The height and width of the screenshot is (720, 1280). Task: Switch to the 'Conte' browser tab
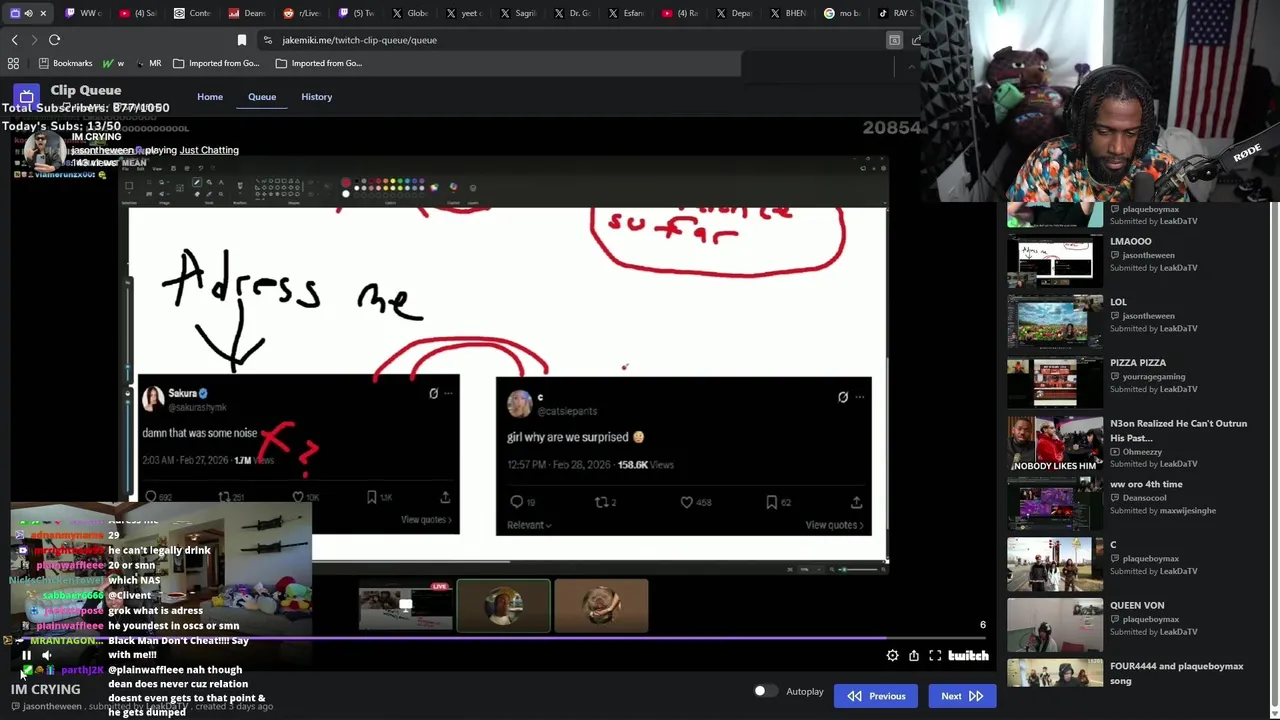(192, 13)
